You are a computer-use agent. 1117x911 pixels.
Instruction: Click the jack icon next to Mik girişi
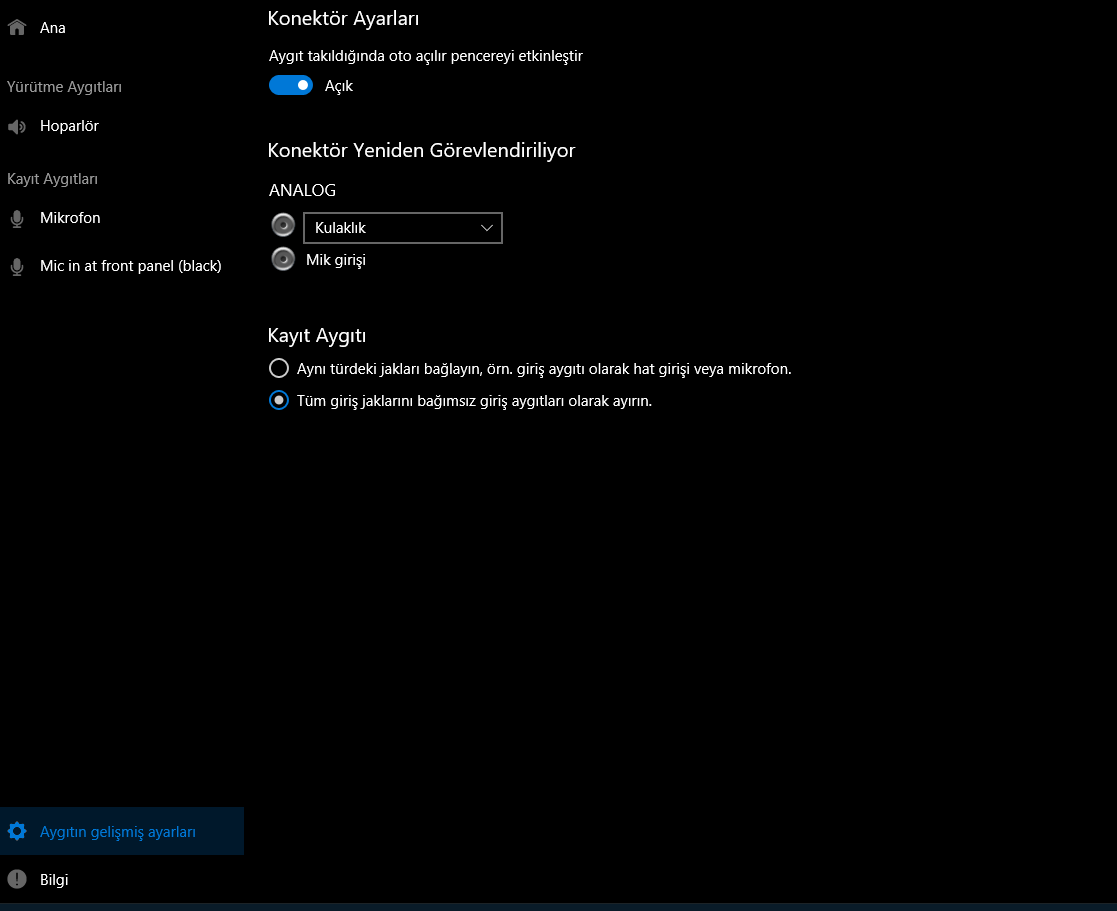[x=283, y=259]
